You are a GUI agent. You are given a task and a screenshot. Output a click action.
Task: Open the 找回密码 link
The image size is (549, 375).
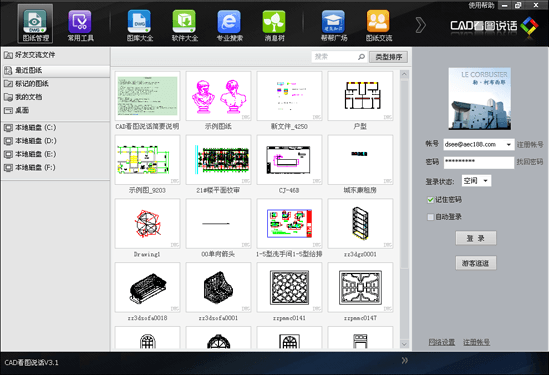click(530, 162)
